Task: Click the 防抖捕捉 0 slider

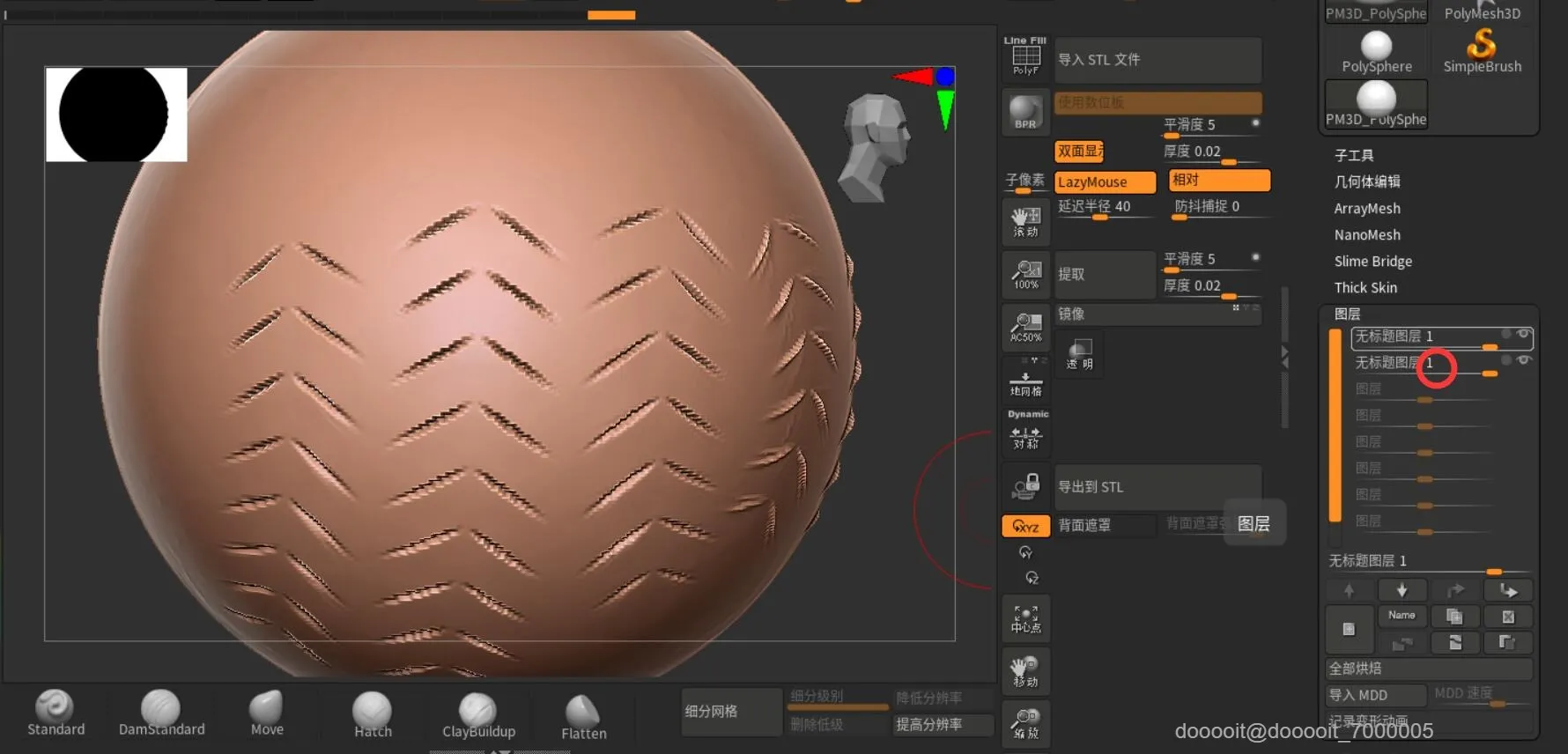Action: pos(1219,208)
